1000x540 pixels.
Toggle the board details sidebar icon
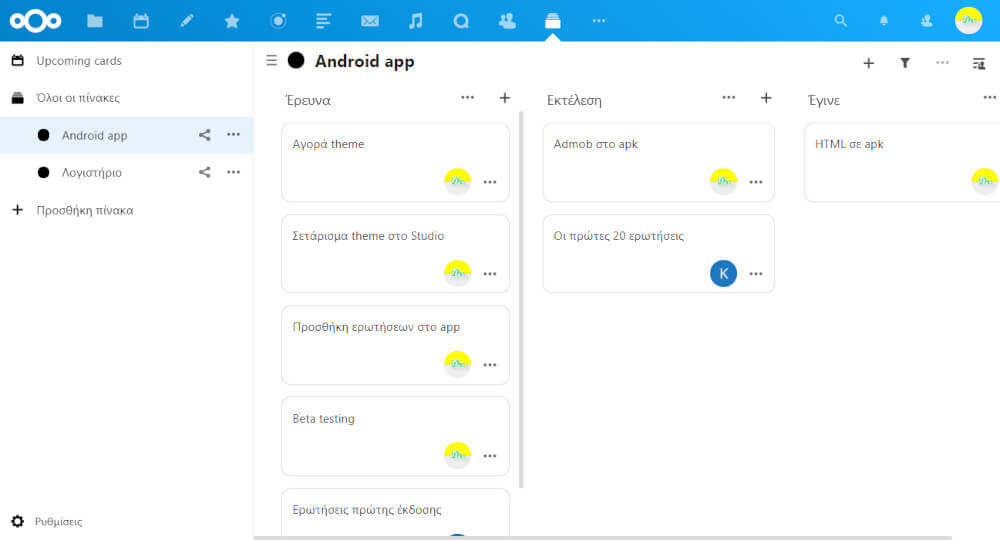[979, 63]
